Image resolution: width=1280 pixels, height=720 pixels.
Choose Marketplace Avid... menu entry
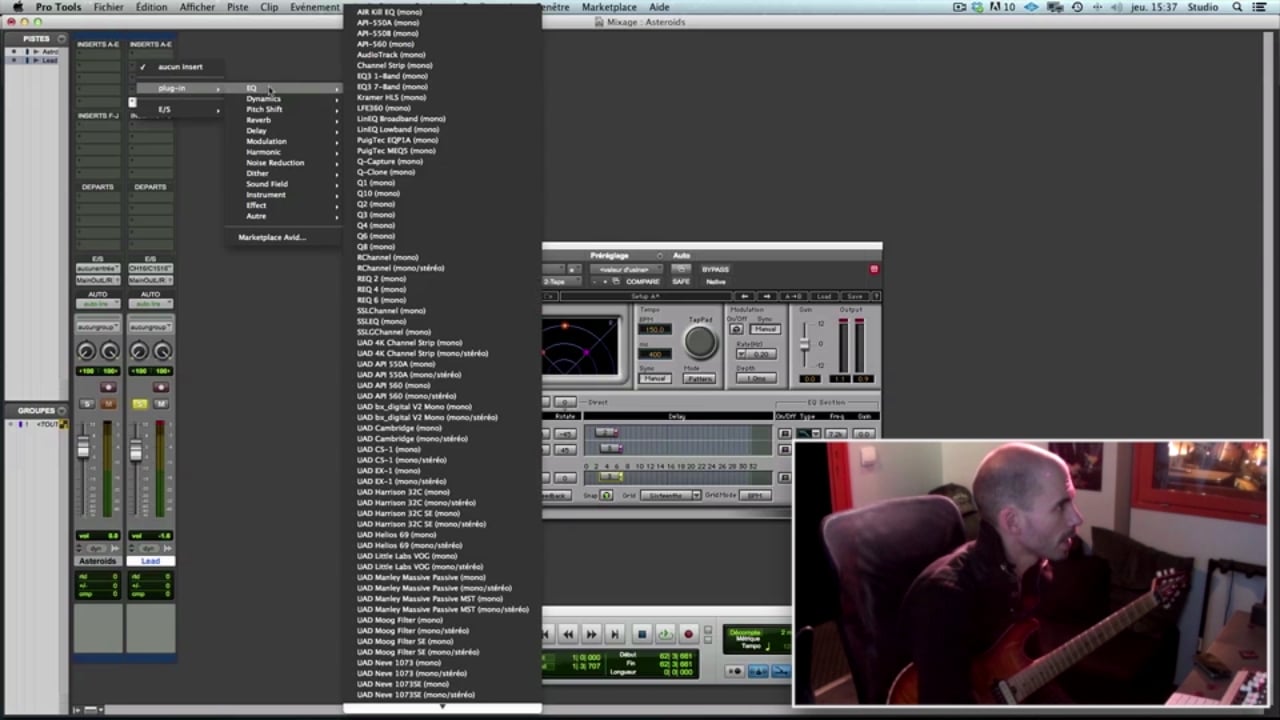(272, 237)
